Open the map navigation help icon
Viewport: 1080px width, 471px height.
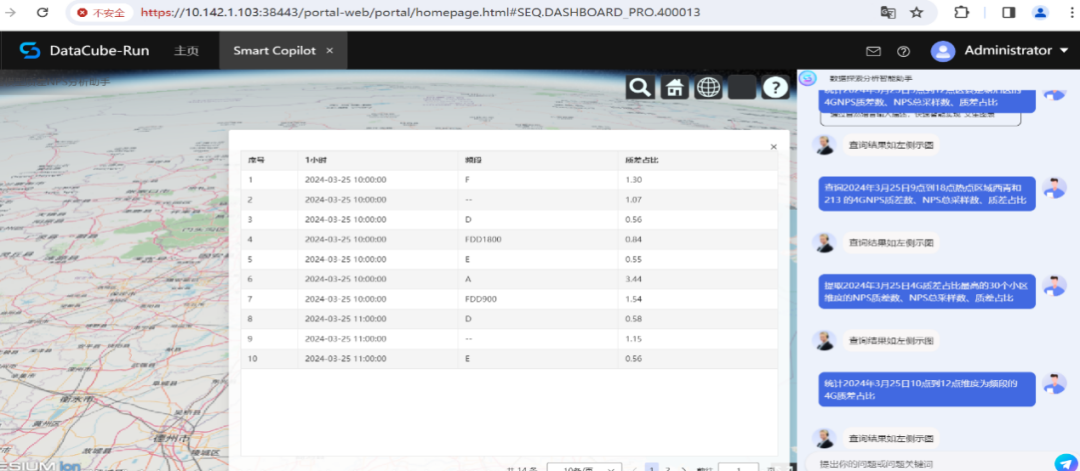[776, 87]
